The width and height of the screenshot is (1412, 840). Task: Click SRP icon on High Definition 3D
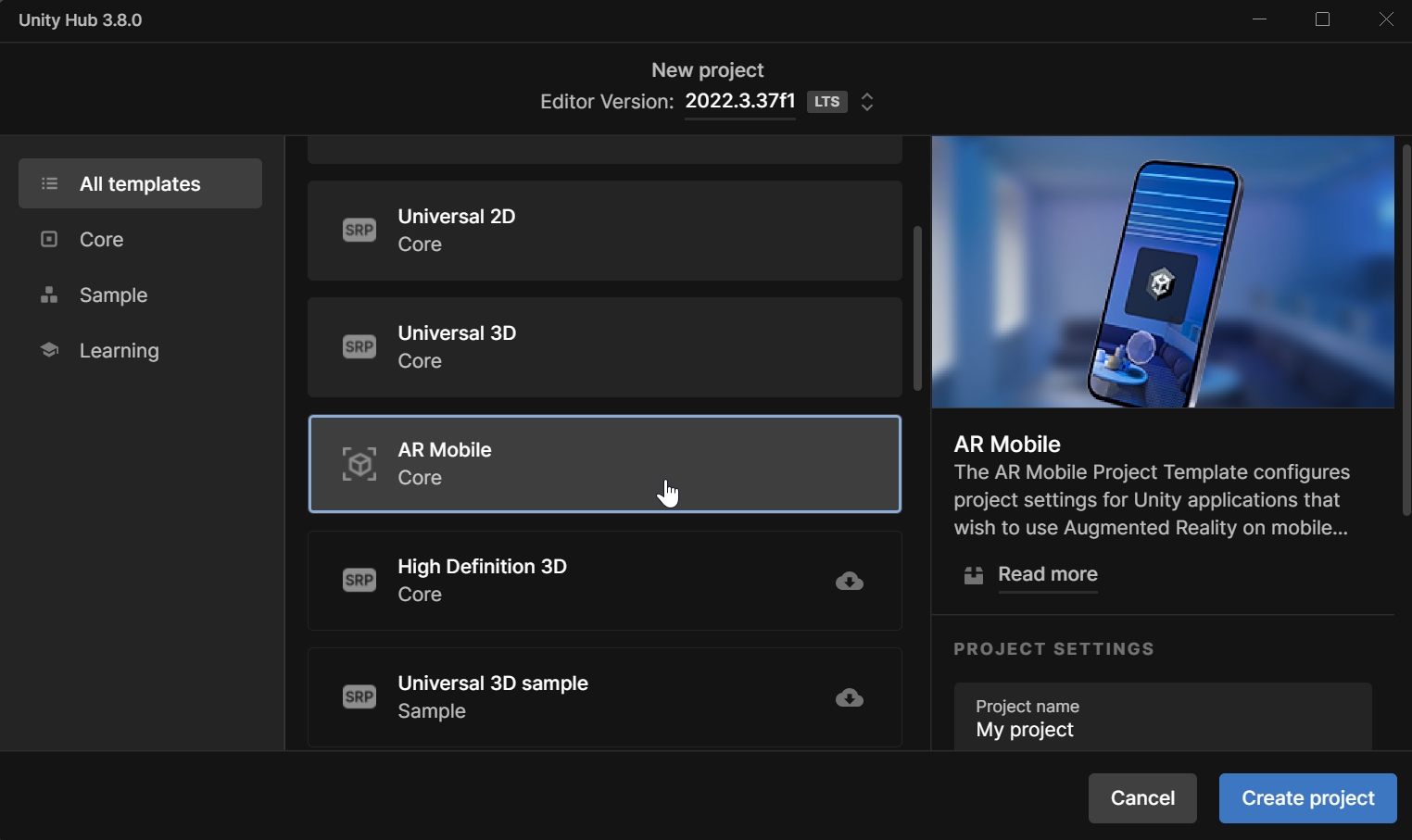359,580
